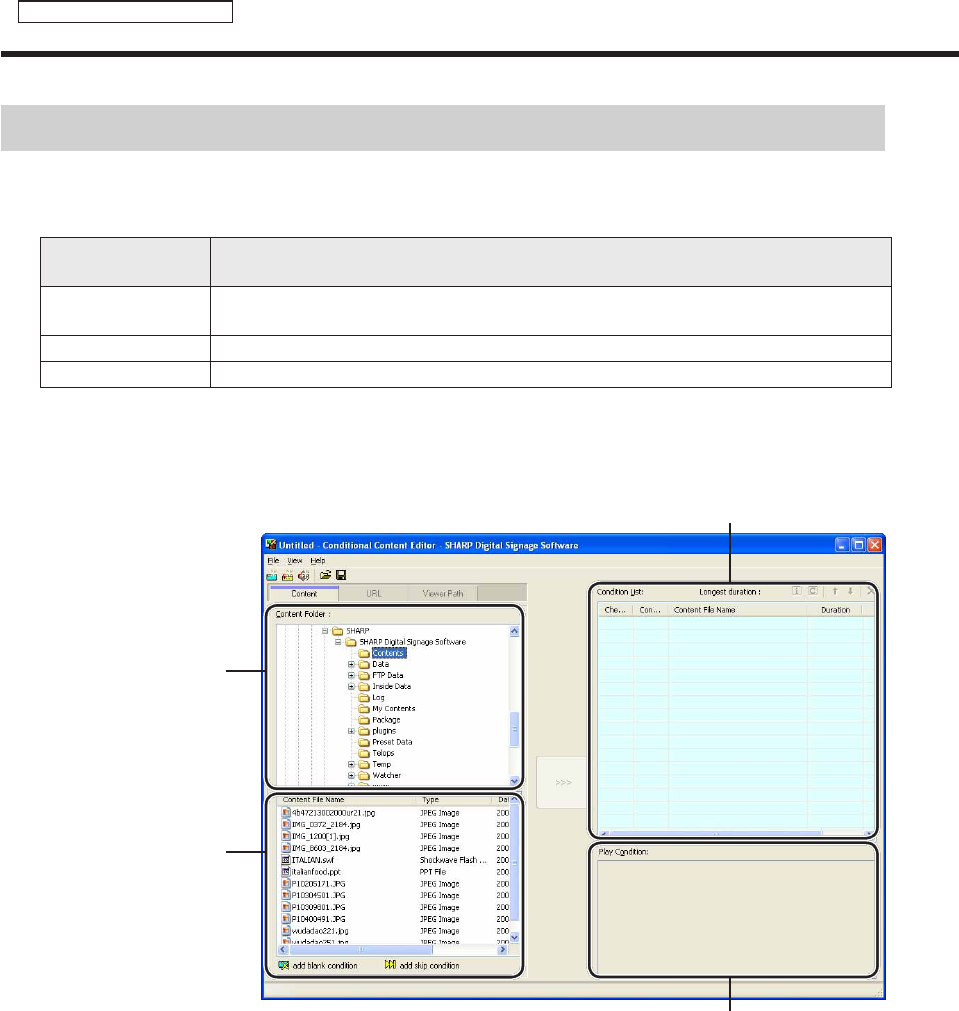Image resolution: width=959 pixels, height=1011 pixels.
Task: Expand the Watcher folder
Action: coord(351,776)
